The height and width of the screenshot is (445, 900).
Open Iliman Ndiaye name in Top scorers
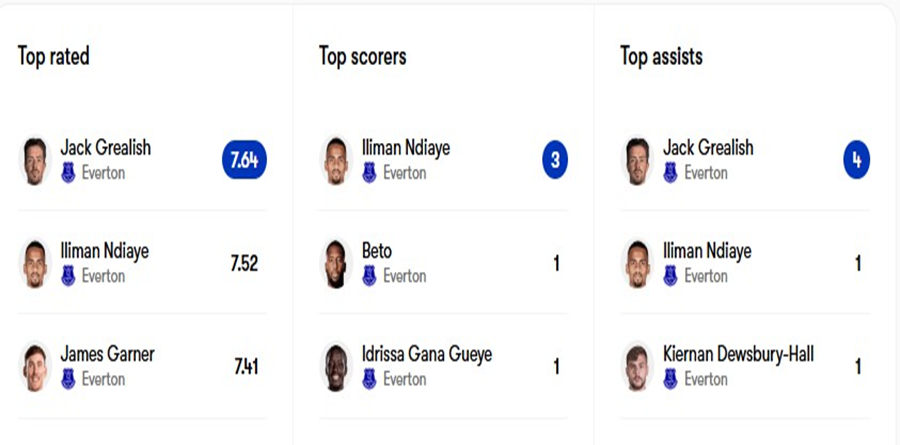pos(406,148)
